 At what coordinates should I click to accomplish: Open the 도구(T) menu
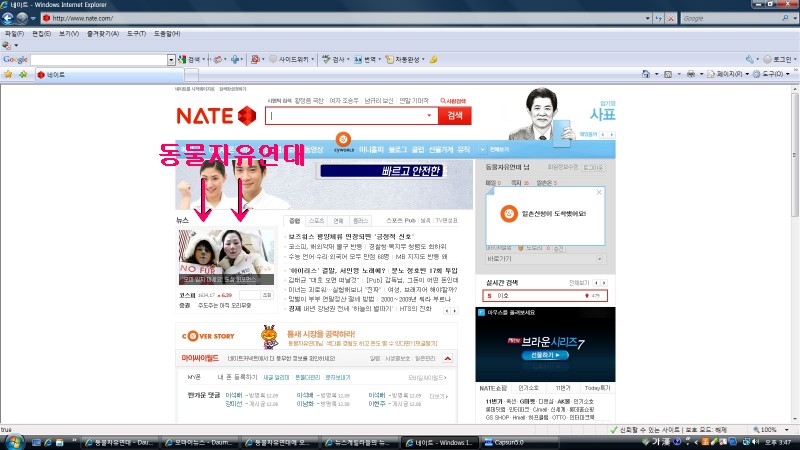(x=136, y=34)
